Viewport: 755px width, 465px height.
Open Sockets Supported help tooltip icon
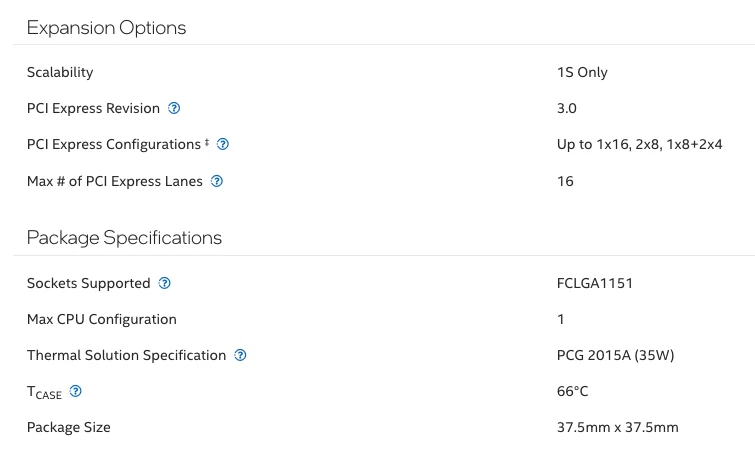coord(165,283)
